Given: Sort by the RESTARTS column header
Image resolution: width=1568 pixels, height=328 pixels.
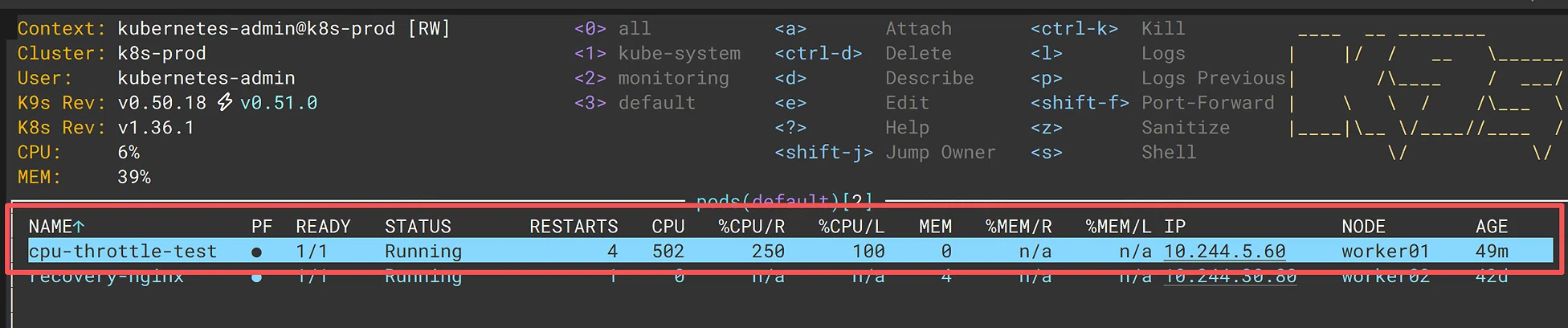Looking at the screenshot, I should pos(574,227).
